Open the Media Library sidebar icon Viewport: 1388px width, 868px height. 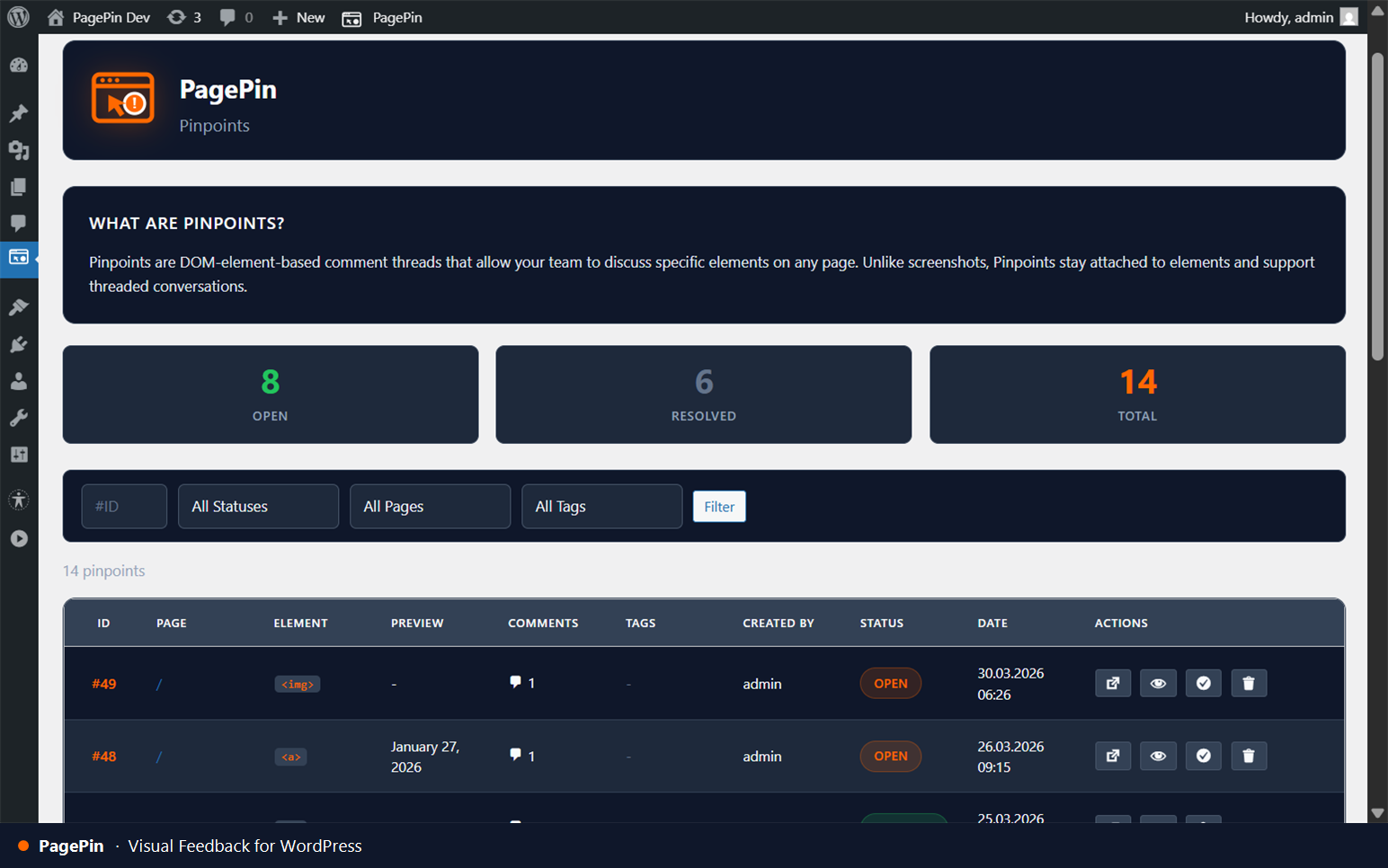(x=19, y=150)
